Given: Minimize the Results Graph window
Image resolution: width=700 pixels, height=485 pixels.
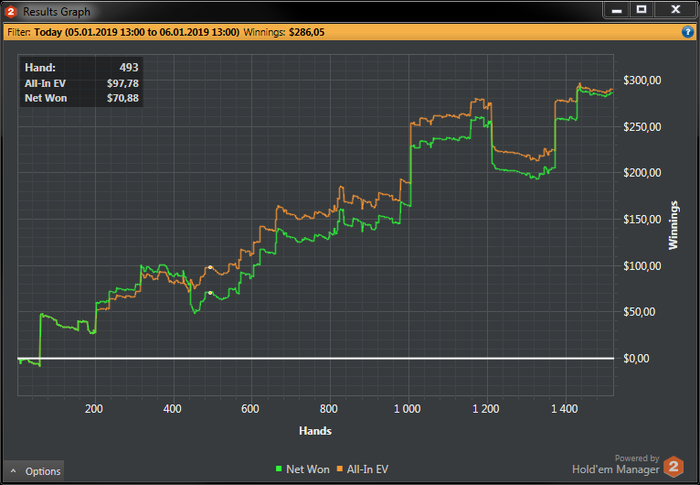Looking at the screenshot, I should (617, 10).
